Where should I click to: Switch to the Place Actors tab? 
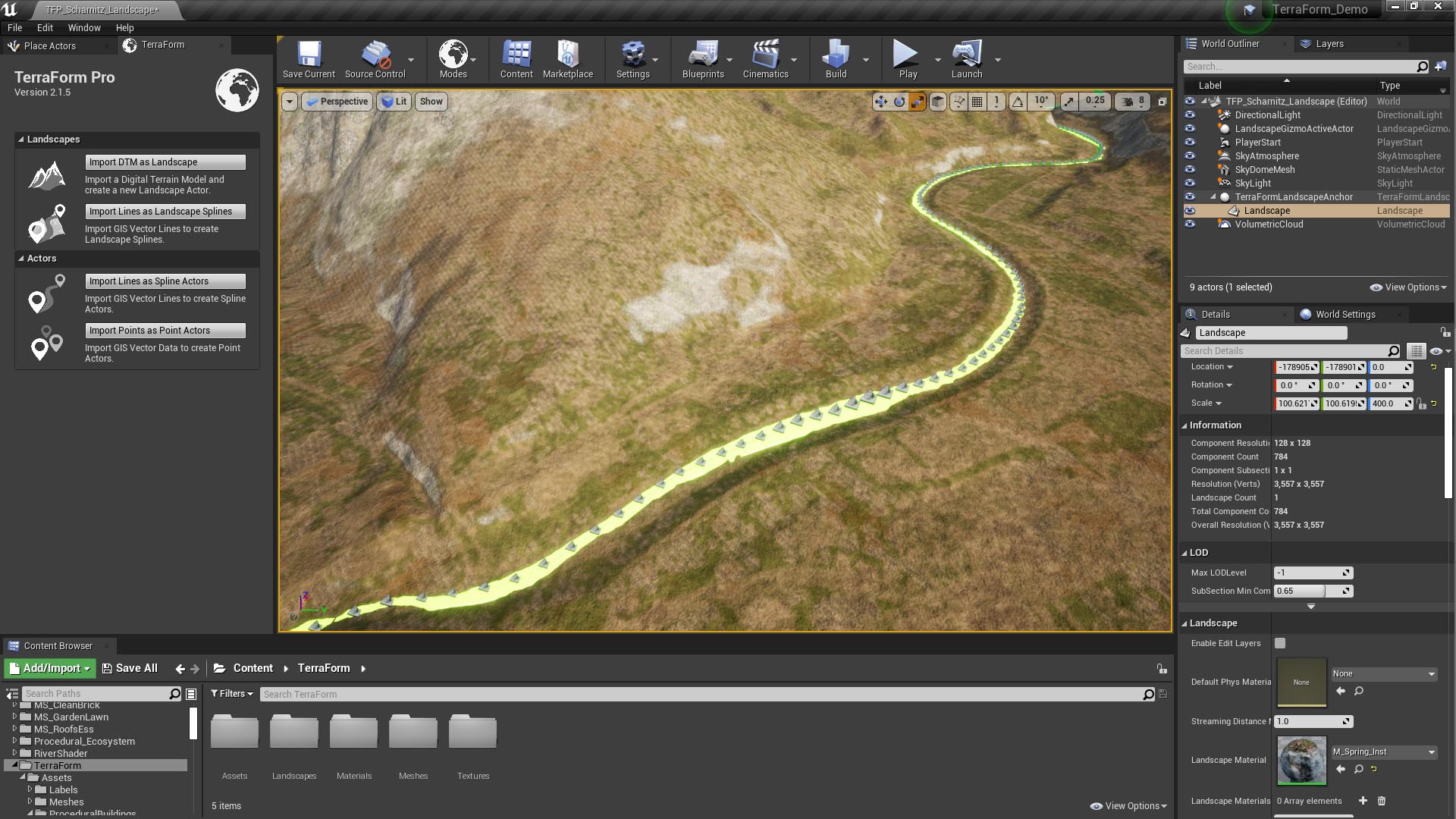(x=50, y=46)
